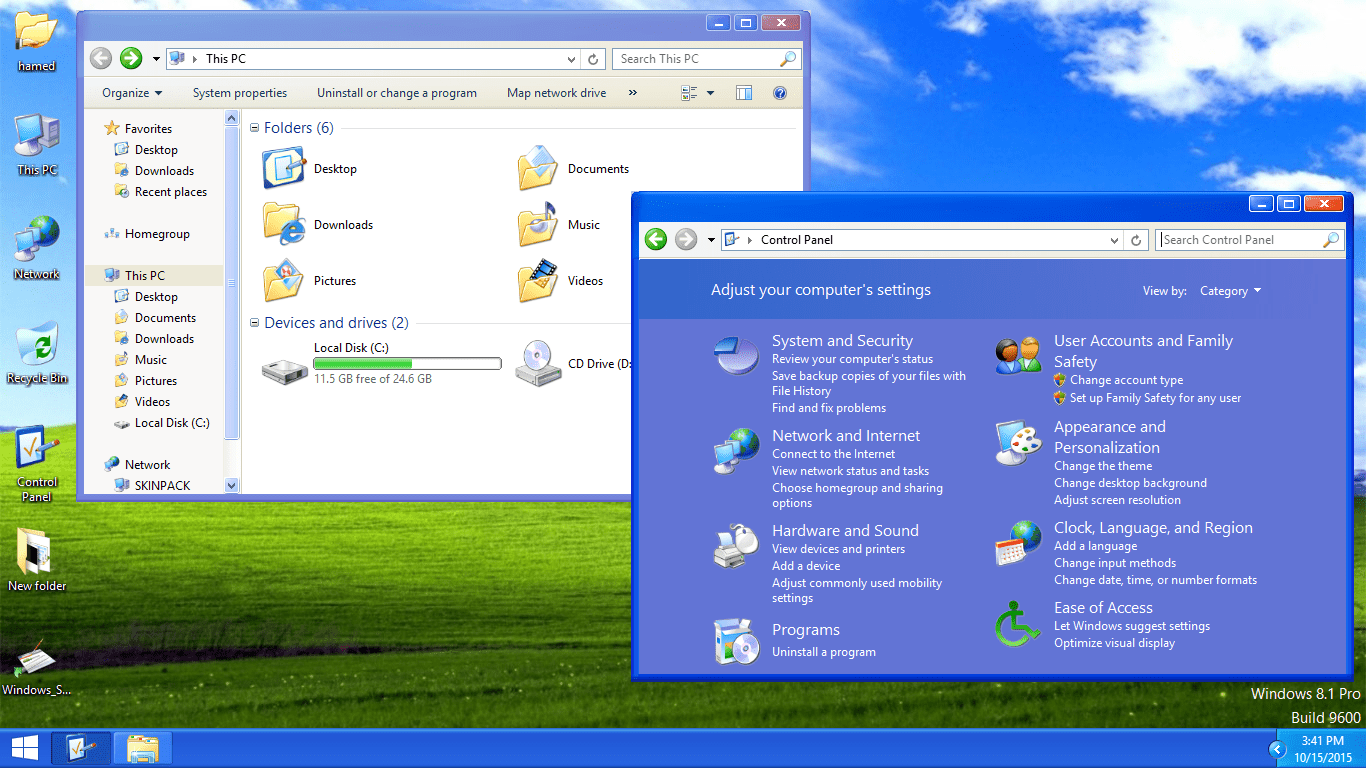Image resolution: width=1366 pixels, height=768 pixels.
Task: Click the Ease of Access wheelchair icon
Action: coord(1018,624)
